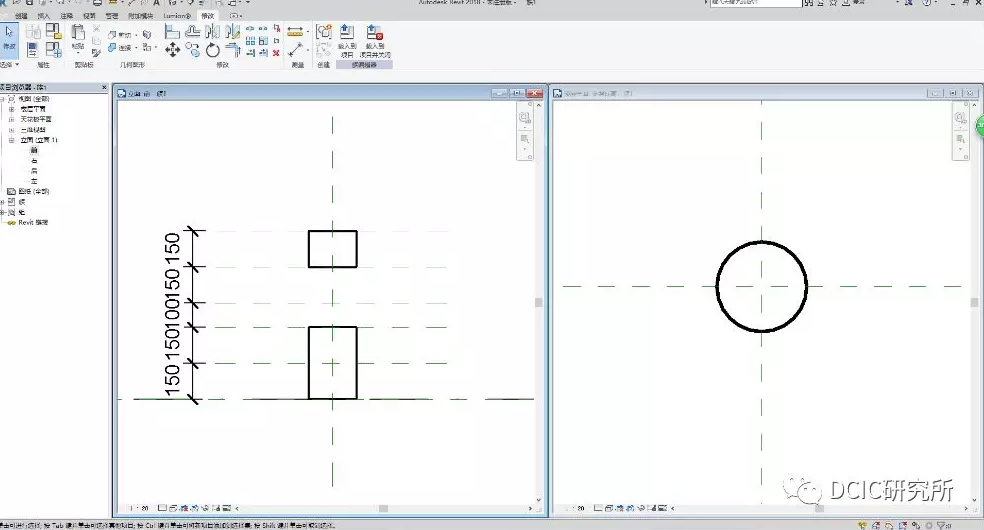Toggle Select Pinned Elements in status bar
This screenshot has height=530, width=984.
tap(889, 526)
